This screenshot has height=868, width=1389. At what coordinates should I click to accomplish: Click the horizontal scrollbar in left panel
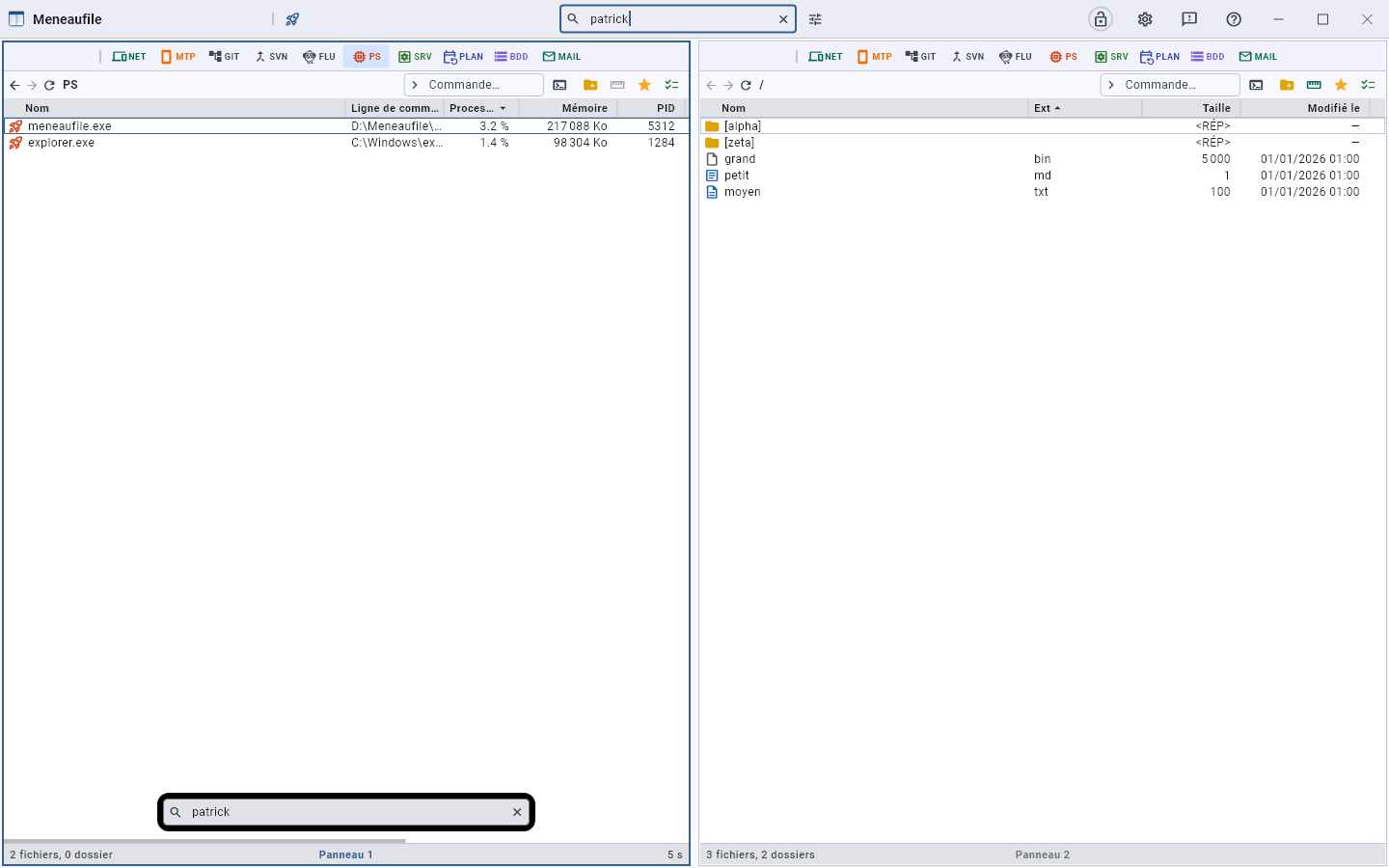[x=205, y=841]
